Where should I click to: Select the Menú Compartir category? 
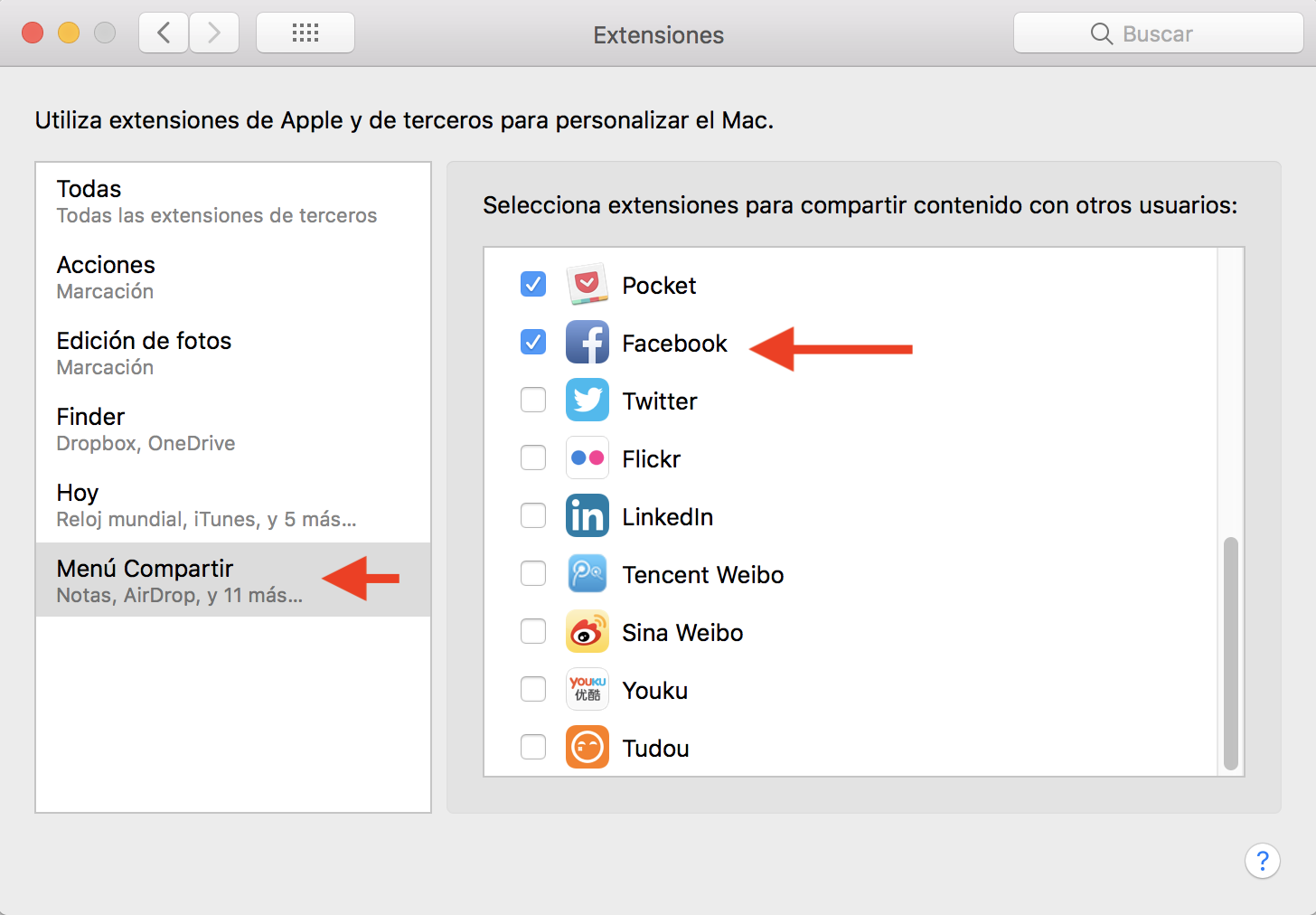[x=233, y=580]
